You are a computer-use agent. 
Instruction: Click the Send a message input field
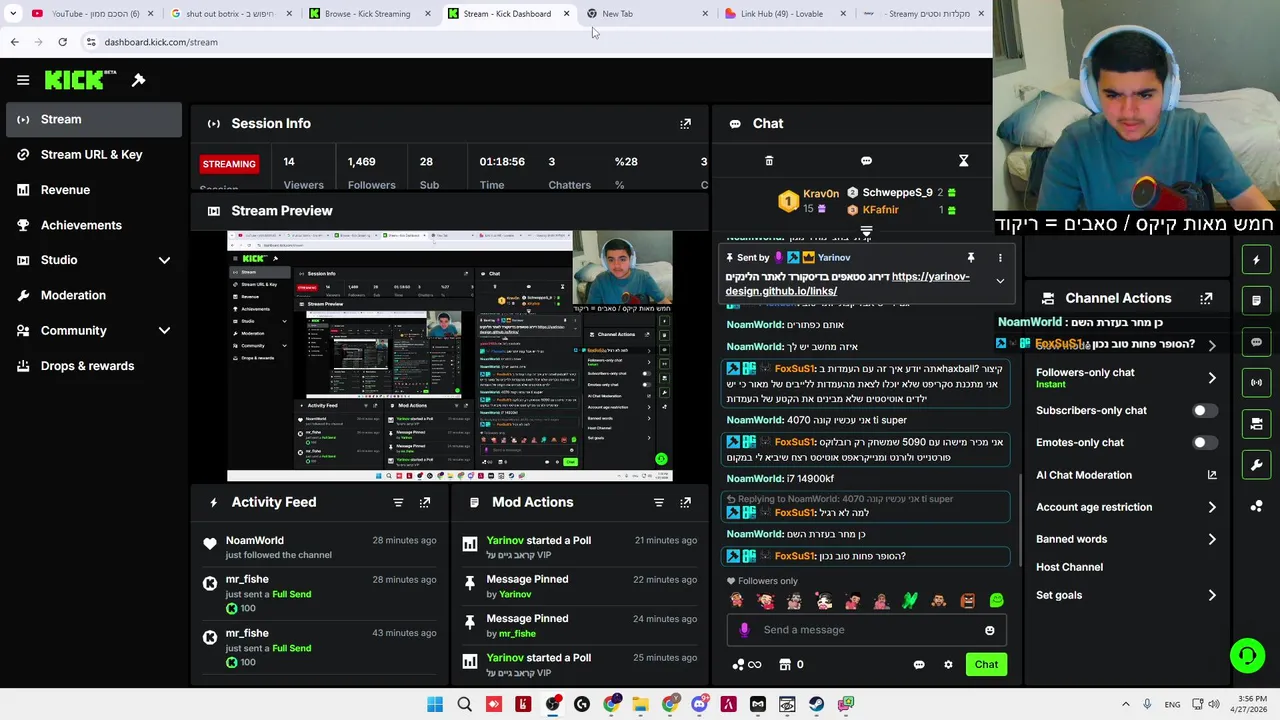click(x=866, y=630)
